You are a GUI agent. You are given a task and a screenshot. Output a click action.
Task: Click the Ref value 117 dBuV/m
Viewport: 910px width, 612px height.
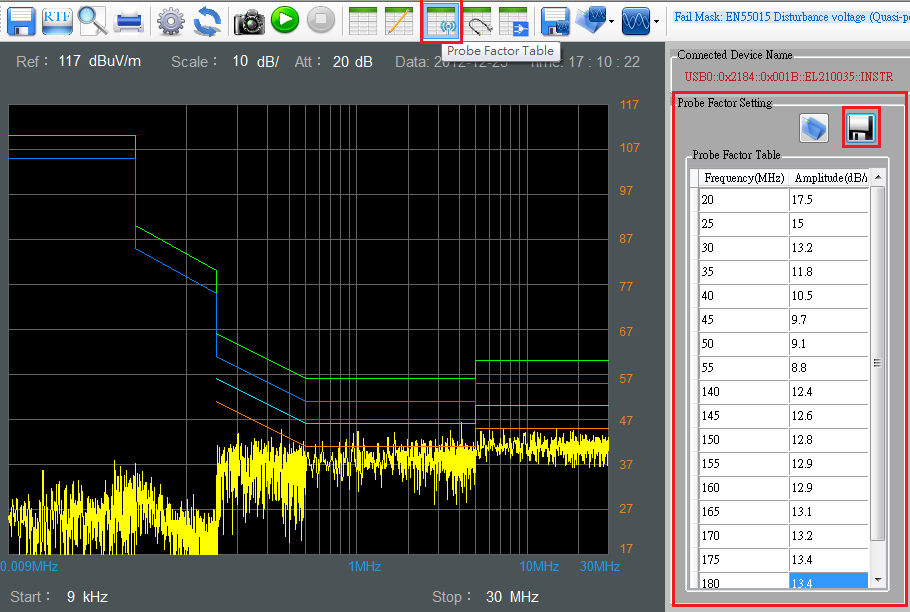click(x=99, y=61)
